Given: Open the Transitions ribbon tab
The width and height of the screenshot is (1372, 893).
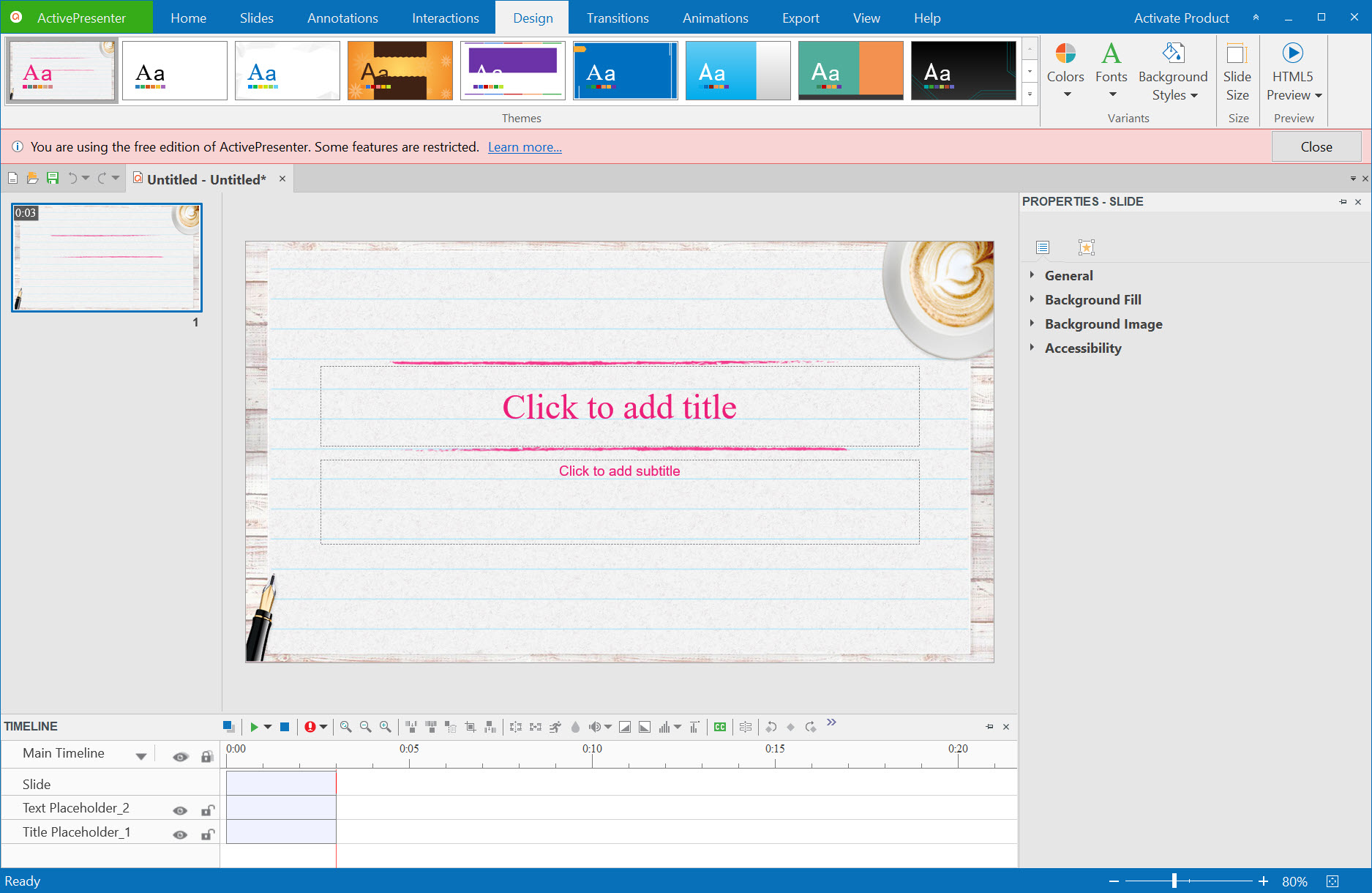Looking at the screenshot, I should [617, 18].
